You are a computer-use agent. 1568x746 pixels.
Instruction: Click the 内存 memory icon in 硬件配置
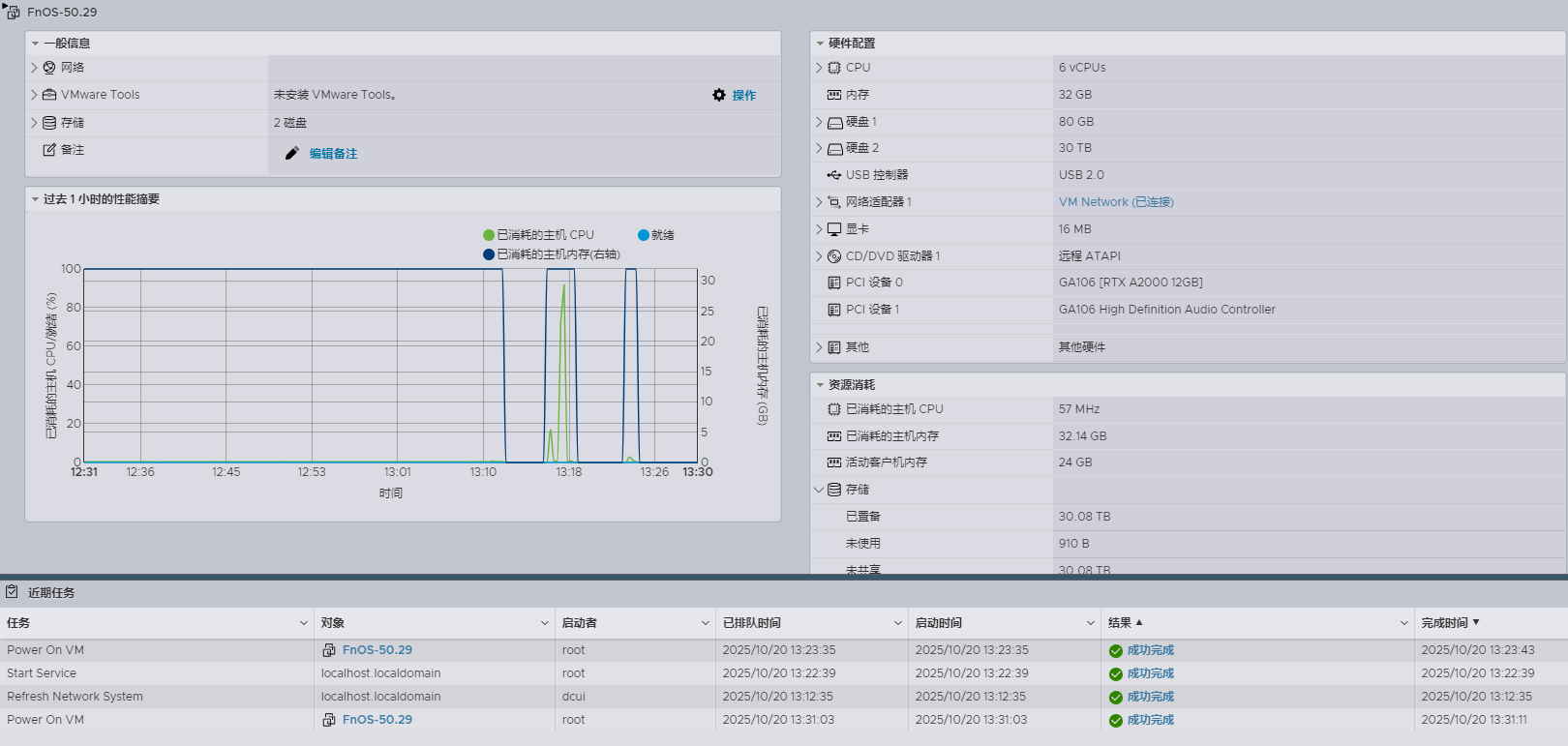[x=834, y=95]
